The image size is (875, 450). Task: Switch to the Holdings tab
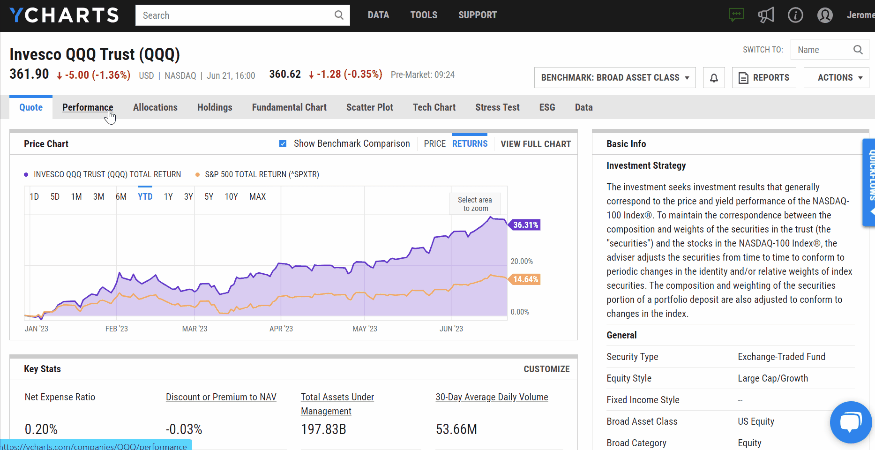[214, 107]
